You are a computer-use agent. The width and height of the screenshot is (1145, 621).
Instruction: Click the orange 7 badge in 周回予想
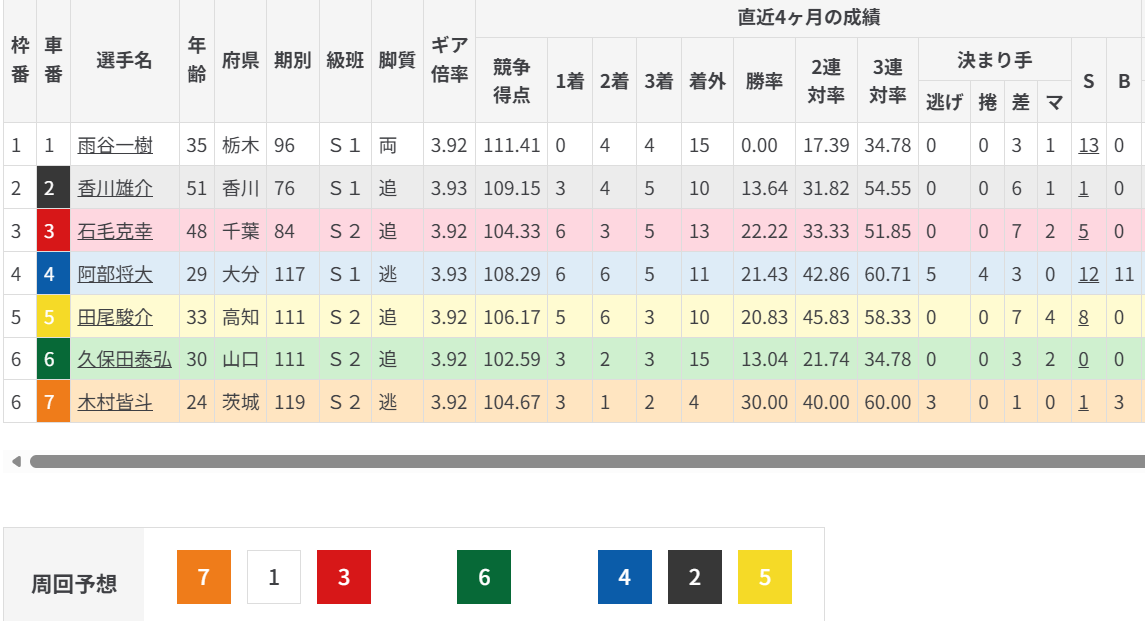[x=204, y=577]
